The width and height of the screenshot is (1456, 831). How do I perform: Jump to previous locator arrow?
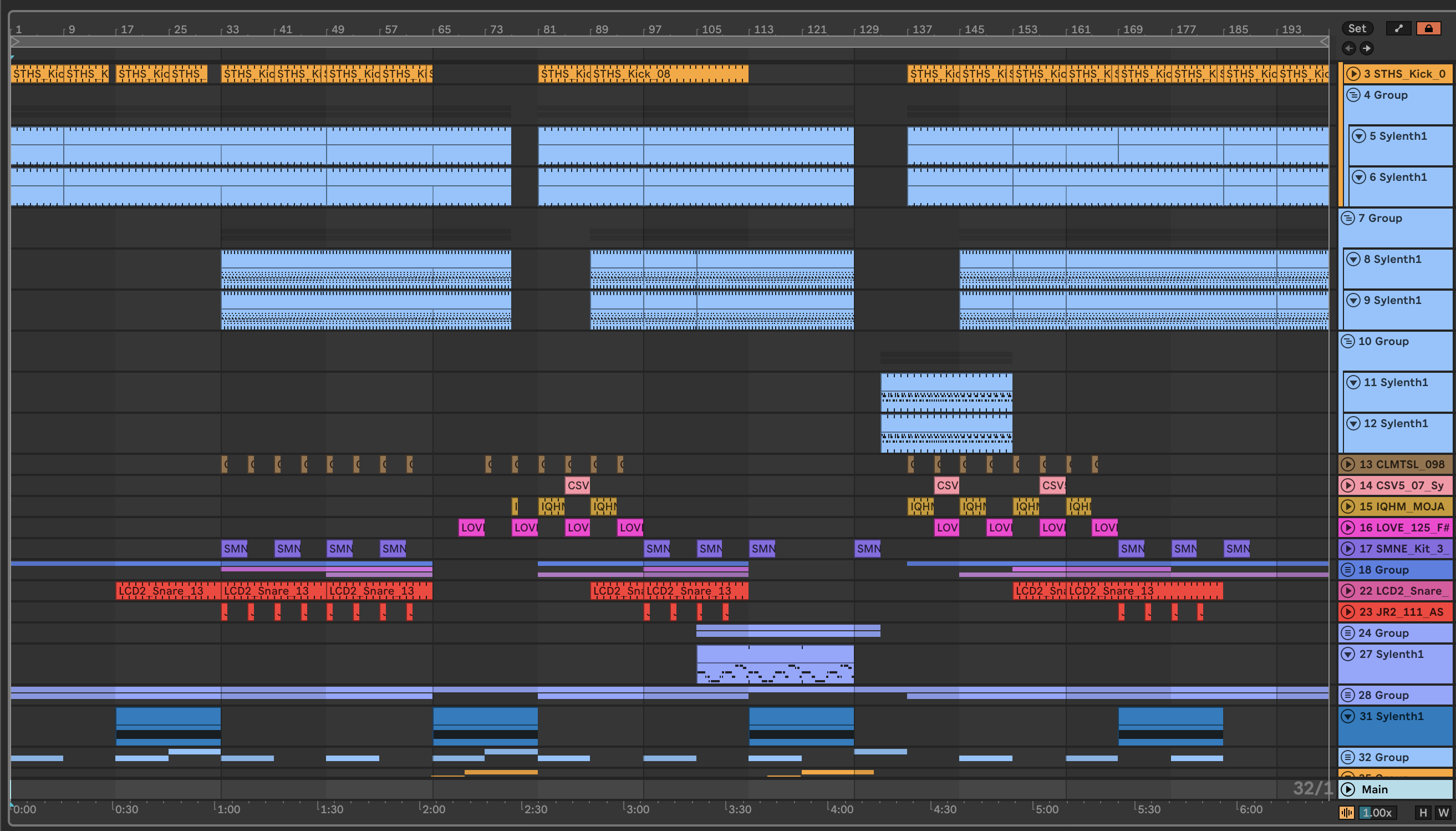[1349, 48]
